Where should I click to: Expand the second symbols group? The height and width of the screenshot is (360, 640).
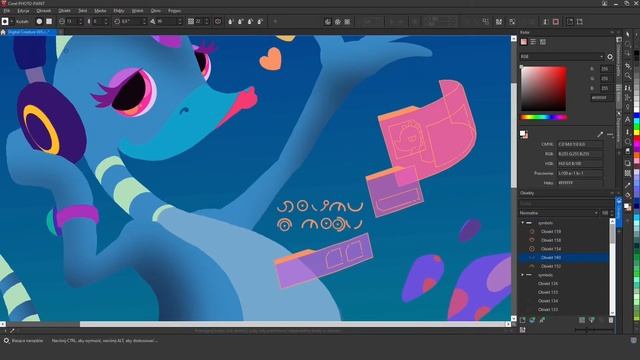(522, 275)
